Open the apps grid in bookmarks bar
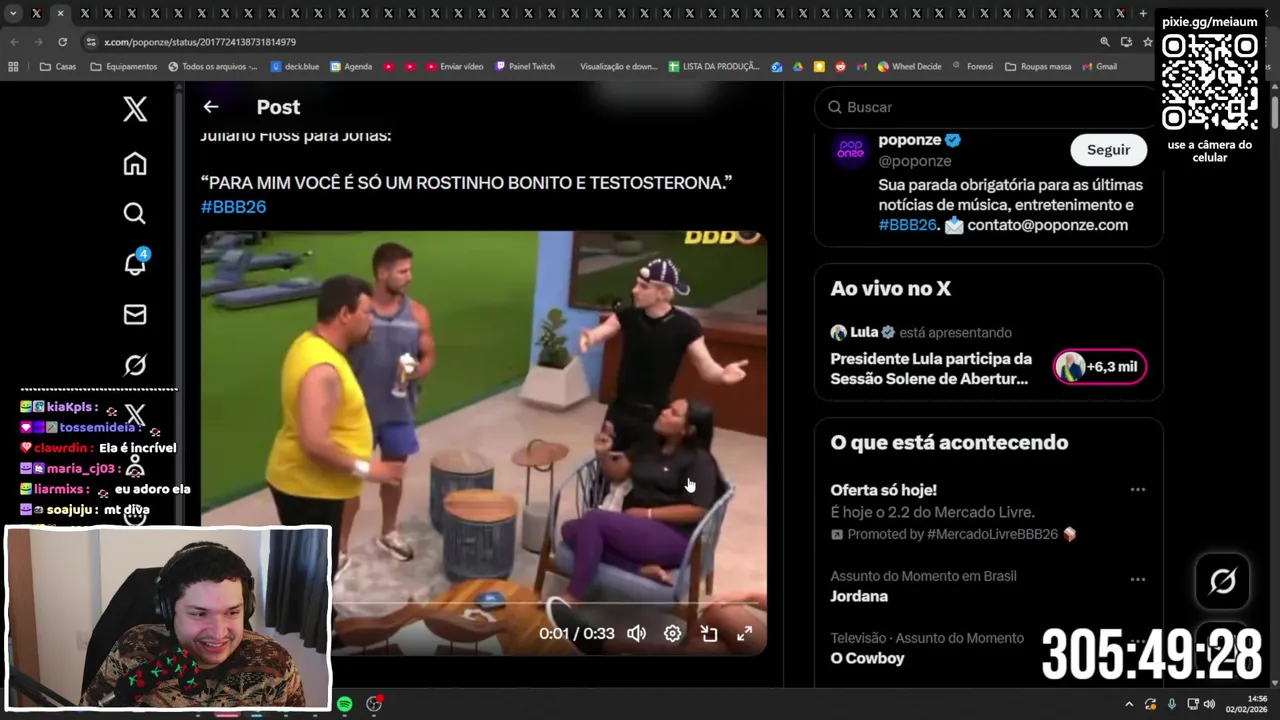The width and height of the screenshot is (1280, 720). coord(13,67)
